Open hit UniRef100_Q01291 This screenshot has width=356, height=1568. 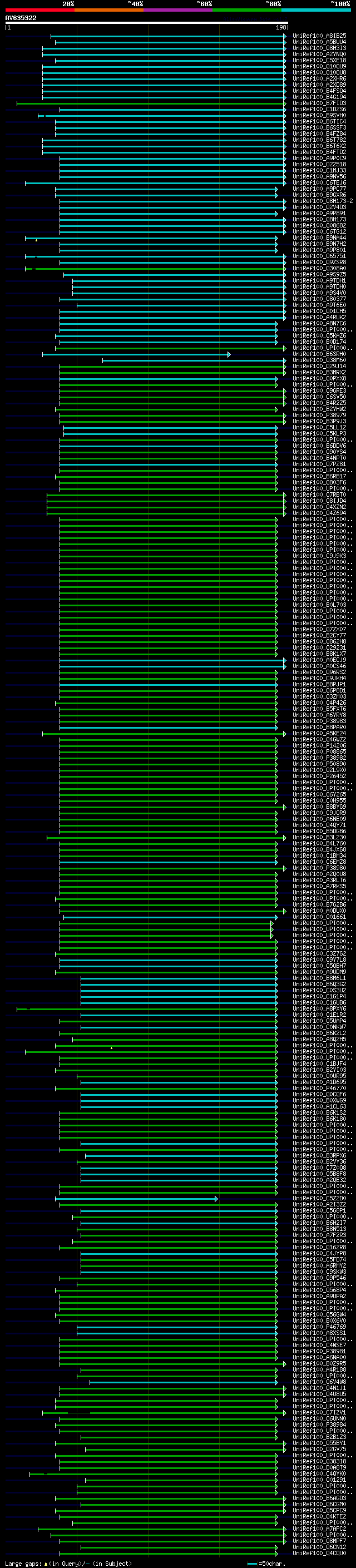coord(319,1480)
